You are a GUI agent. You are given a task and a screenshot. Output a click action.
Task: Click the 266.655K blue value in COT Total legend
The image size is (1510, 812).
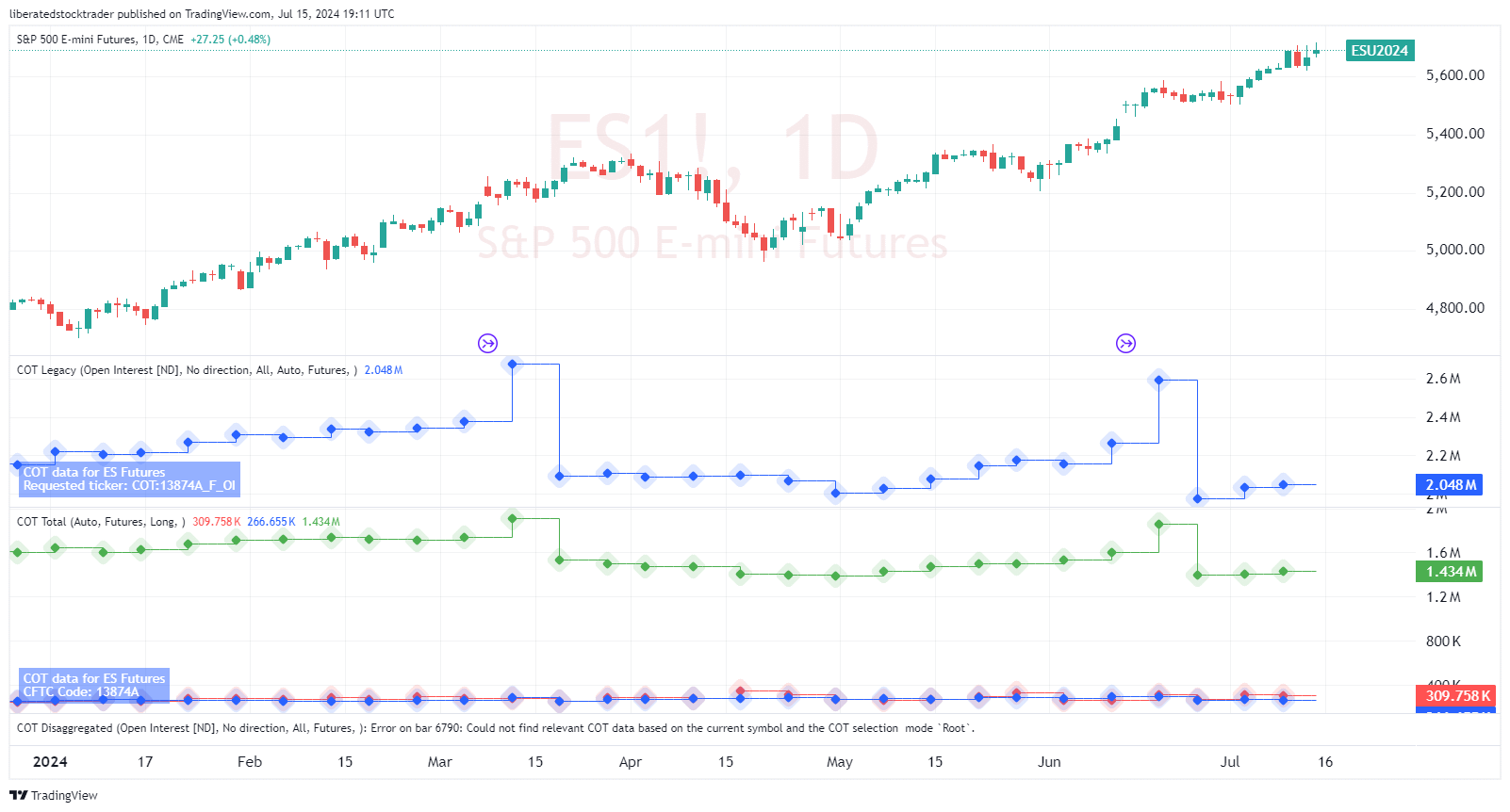(x=271, y=522)
